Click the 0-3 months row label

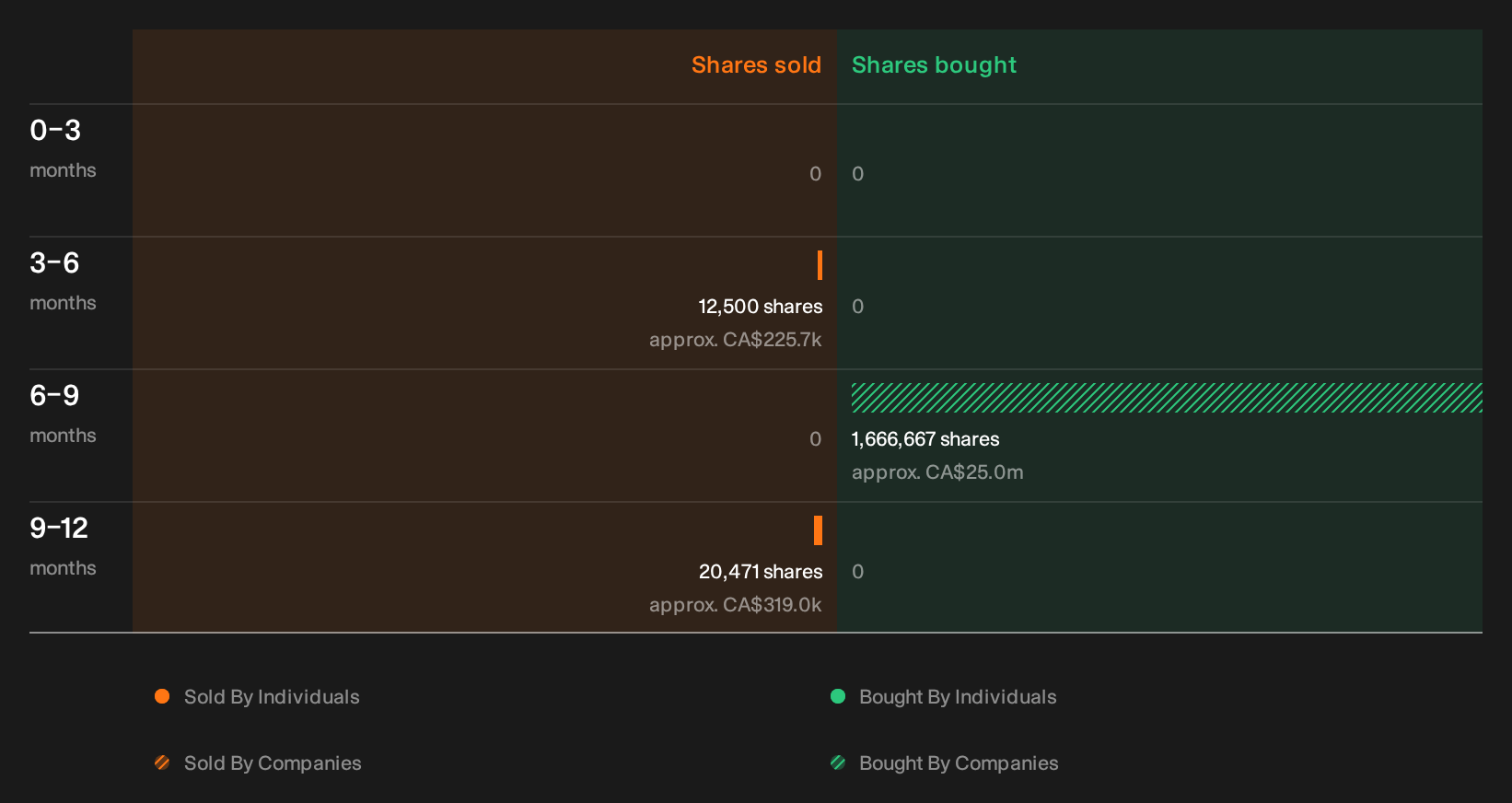tap(63, 148)
